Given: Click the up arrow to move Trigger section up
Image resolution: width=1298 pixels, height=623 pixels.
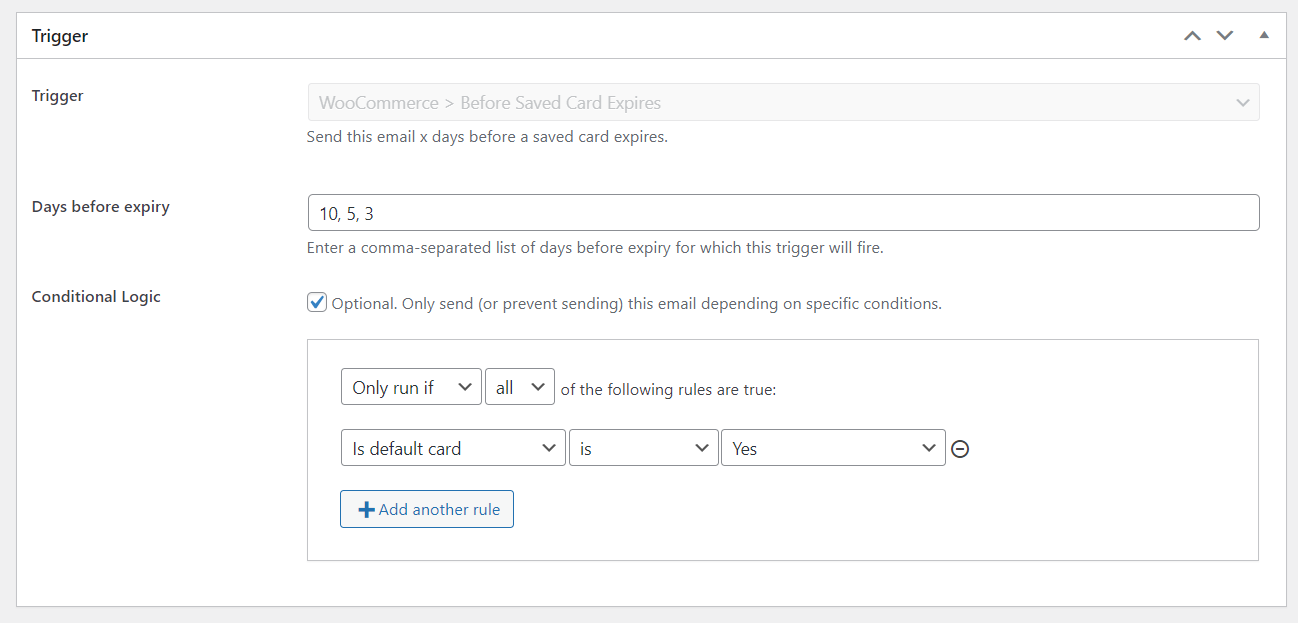Looking at the screenshot, I should point(1192,35).
